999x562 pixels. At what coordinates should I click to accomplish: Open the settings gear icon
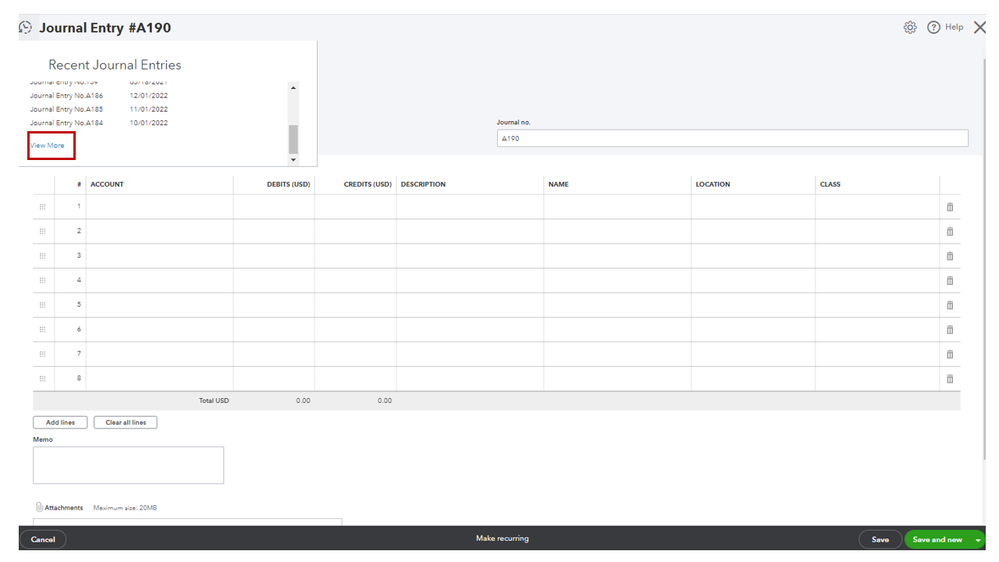click(910, 27)
